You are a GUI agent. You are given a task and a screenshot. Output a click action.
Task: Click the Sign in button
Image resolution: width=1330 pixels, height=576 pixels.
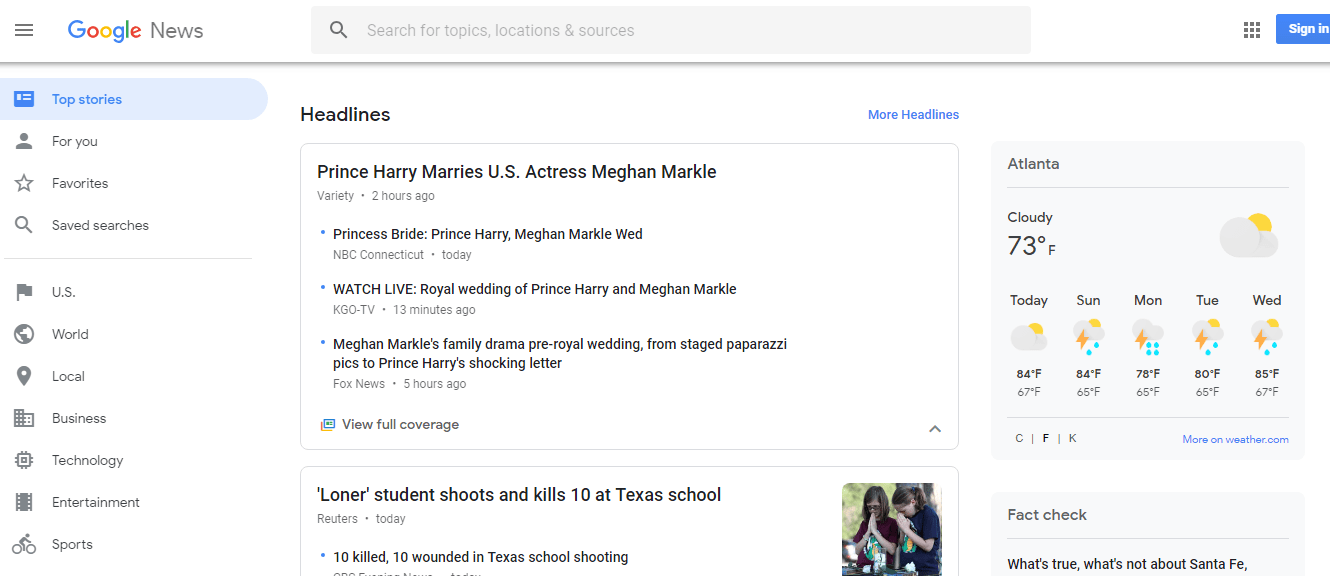click(x=1303, y=29)
